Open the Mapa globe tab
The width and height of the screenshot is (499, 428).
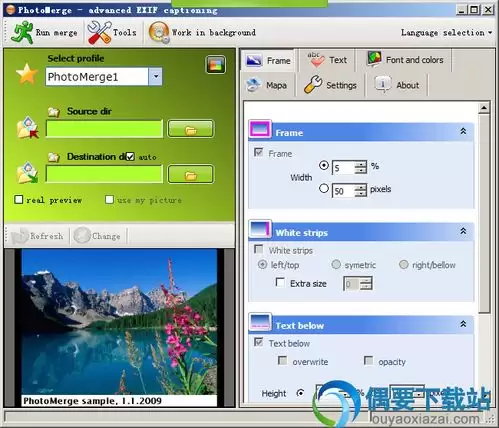tap(267, 85)
